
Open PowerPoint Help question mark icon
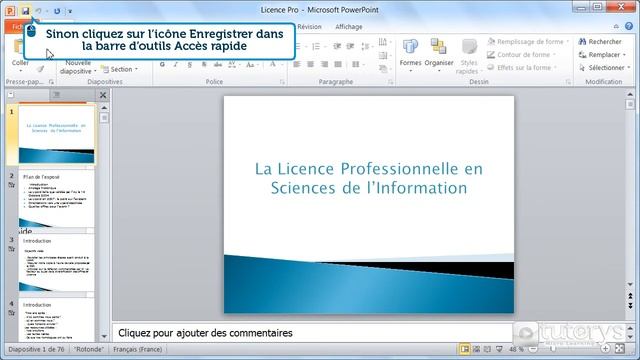pos(629,26)
